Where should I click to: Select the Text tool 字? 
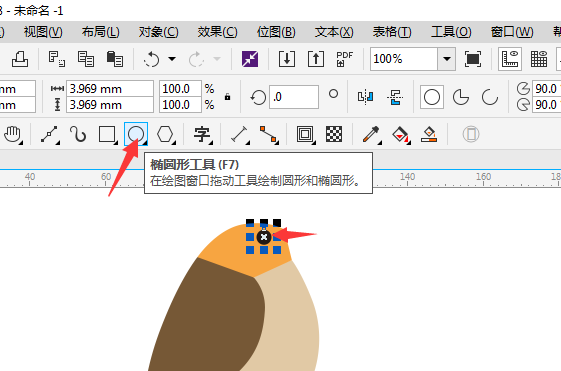202,135
